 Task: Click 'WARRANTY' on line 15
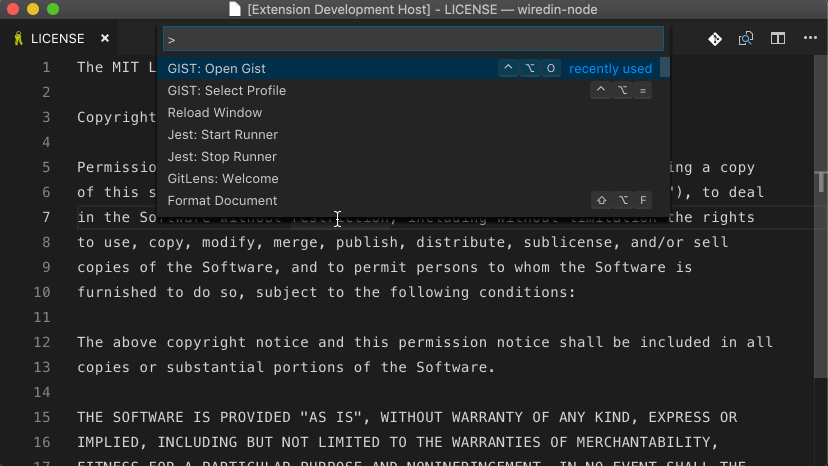(x=487, y=417)
